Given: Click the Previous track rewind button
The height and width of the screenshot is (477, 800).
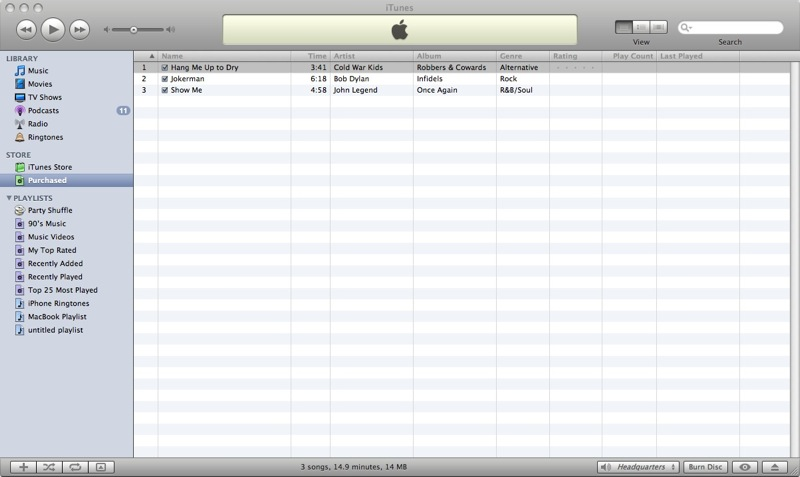Looking at the screenshot, I should (27, 29).
